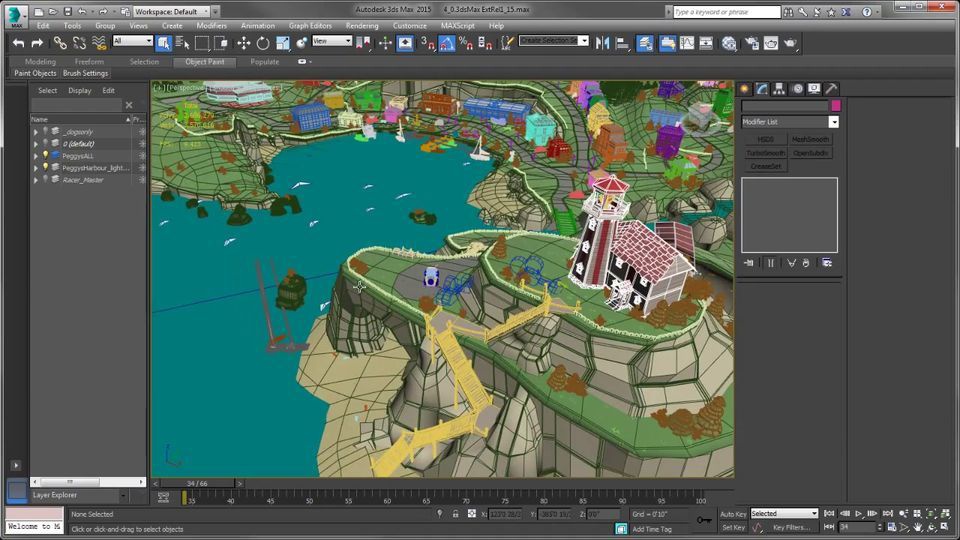
Task: Switch to the Freeform ribbon tab
Action: (x=89, y=62)
